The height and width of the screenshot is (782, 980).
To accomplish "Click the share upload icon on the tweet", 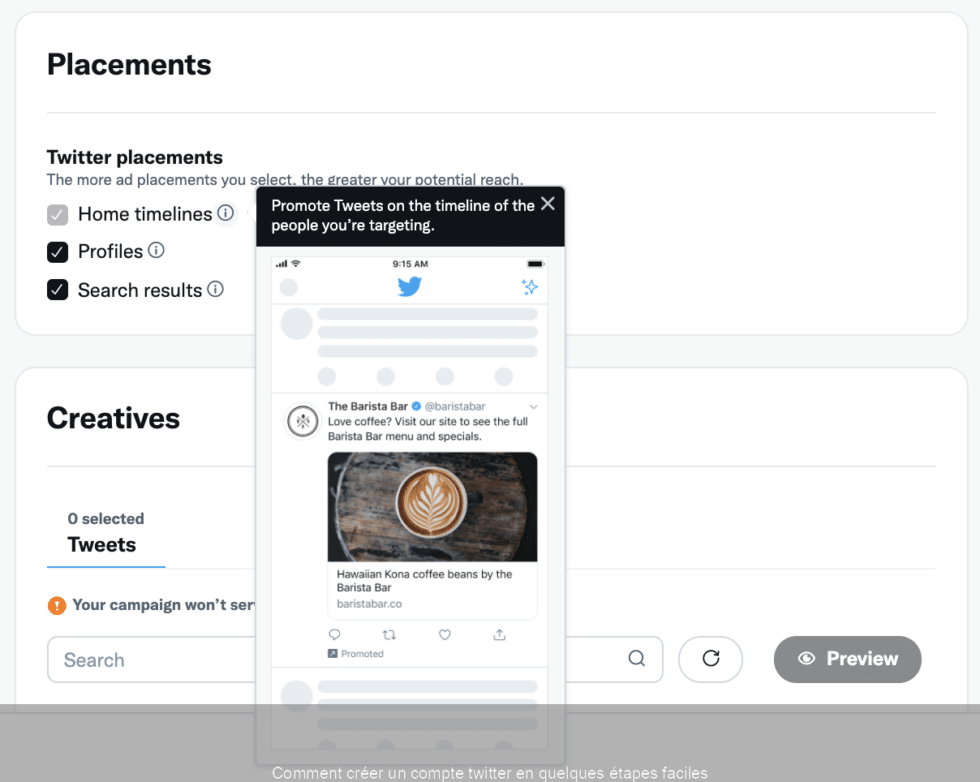I will [500, 634].
